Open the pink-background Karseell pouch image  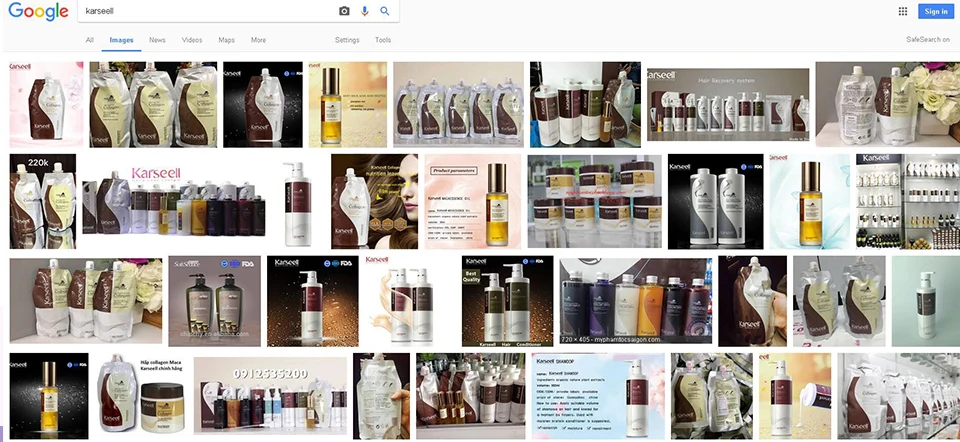point(46,104)
